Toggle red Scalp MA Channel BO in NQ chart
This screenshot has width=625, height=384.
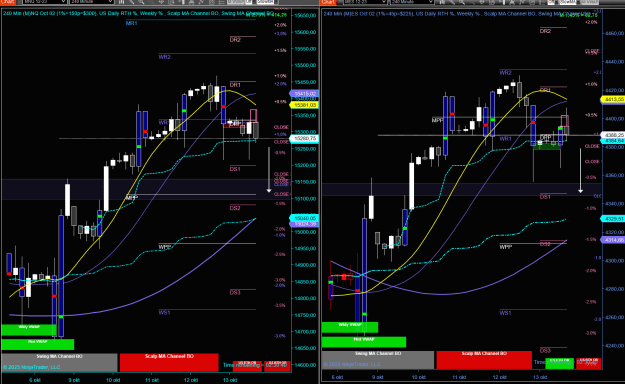[169, 362]
